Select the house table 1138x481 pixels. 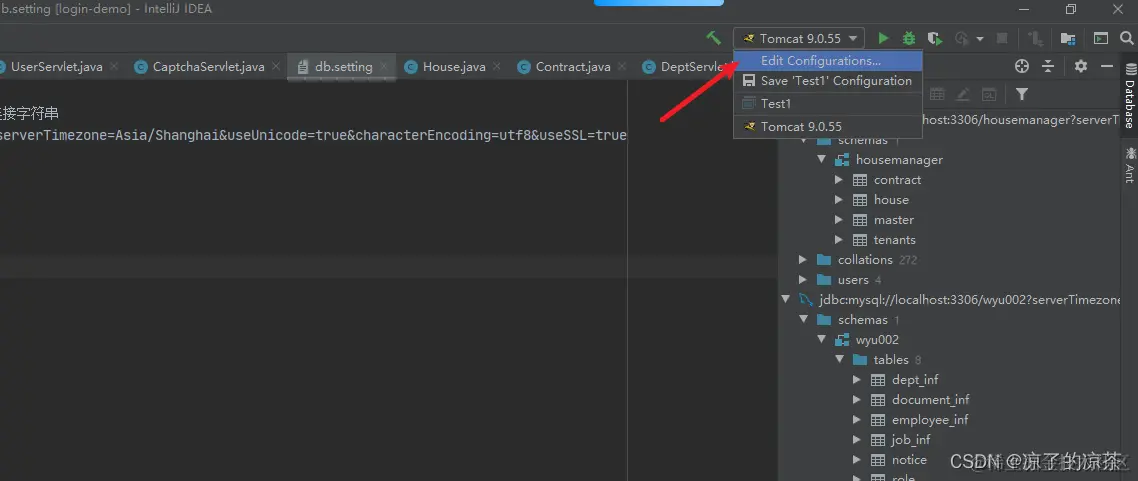pyautogui.click(x=891, y=200)
